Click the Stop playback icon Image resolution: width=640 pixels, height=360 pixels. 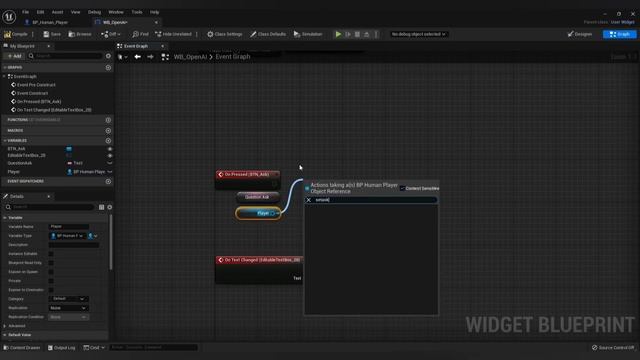pyautogui.click(x=357, y=34)
